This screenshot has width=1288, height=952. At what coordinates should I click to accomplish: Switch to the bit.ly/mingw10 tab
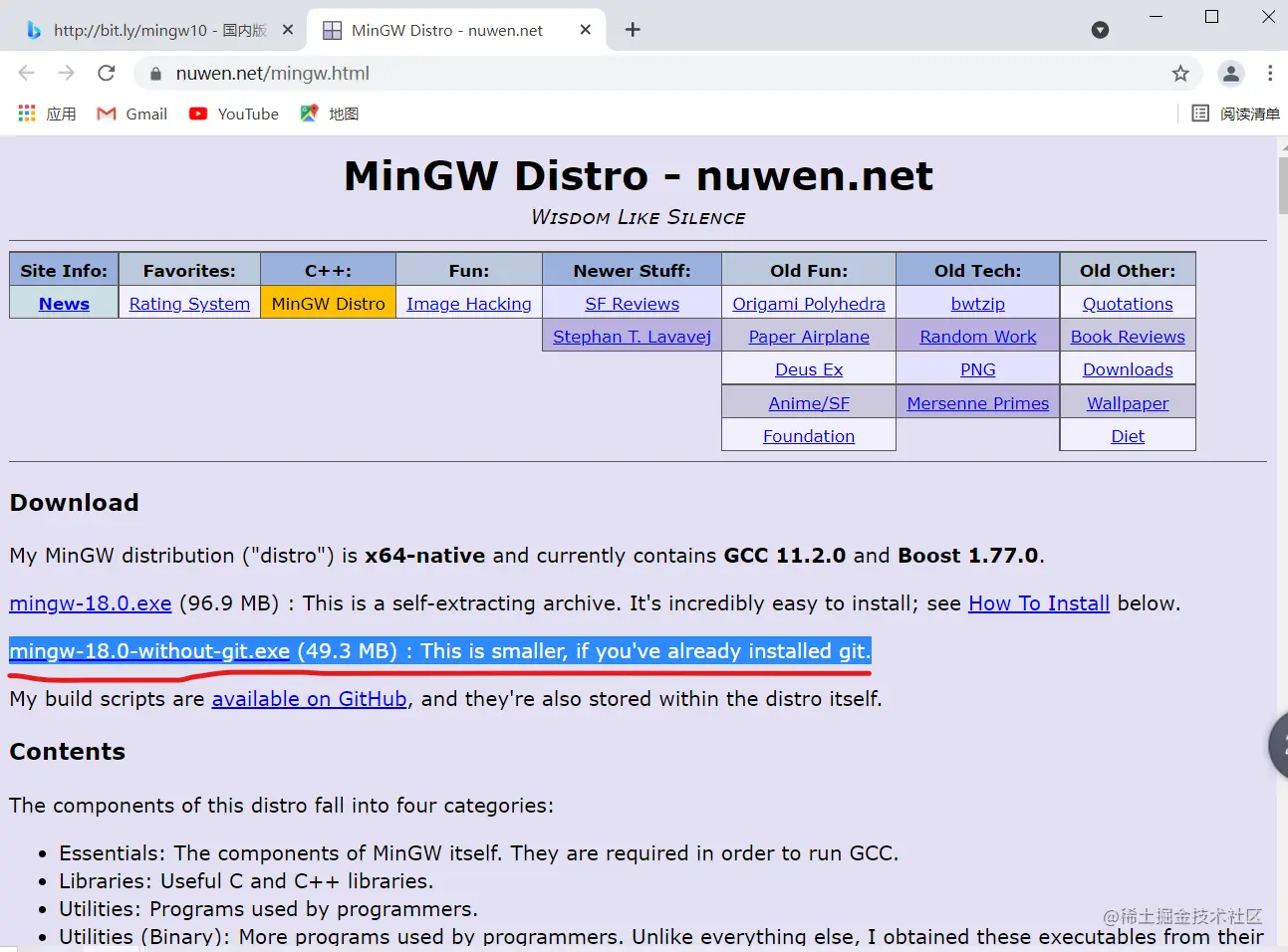157,30
